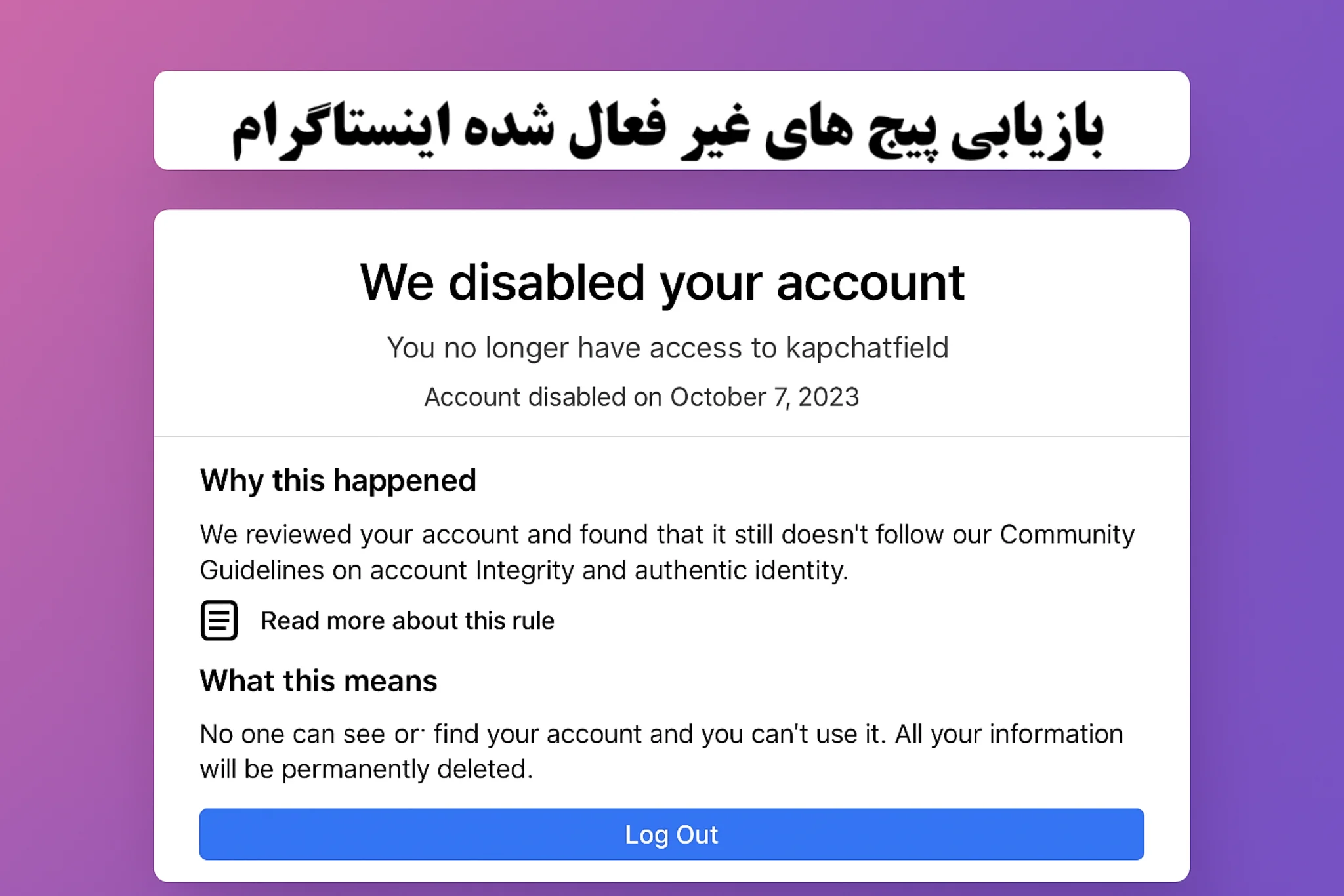Select the Community Guidelines paragraph
This screenshot has width=1344, height=896.
click(667, 551)
